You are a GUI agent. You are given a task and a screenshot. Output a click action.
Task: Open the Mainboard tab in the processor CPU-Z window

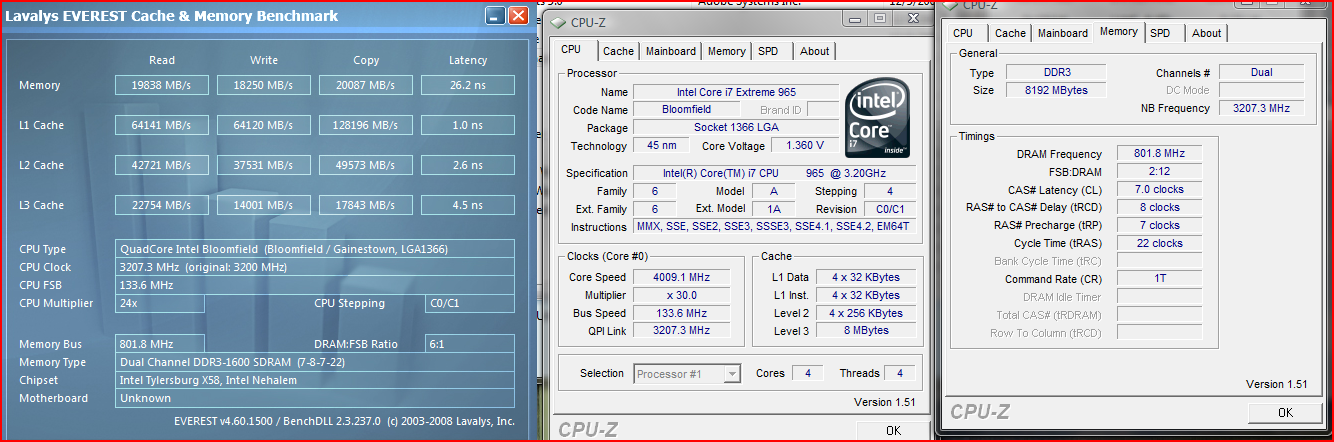click(670, 51)
